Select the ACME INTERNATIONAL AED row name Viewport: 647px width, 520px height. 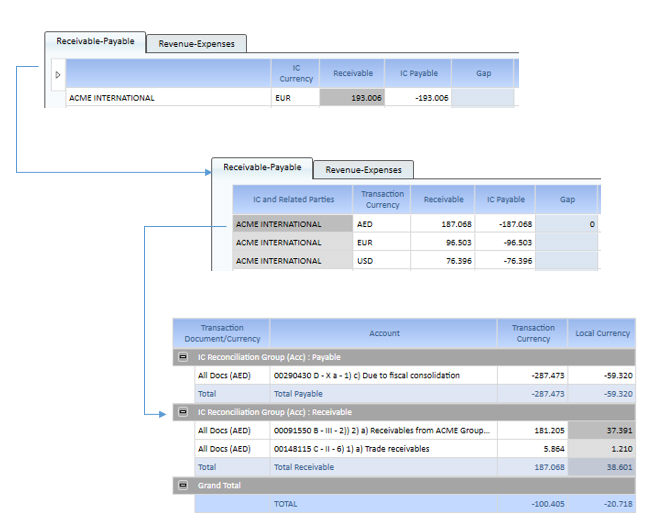point(293,224)
